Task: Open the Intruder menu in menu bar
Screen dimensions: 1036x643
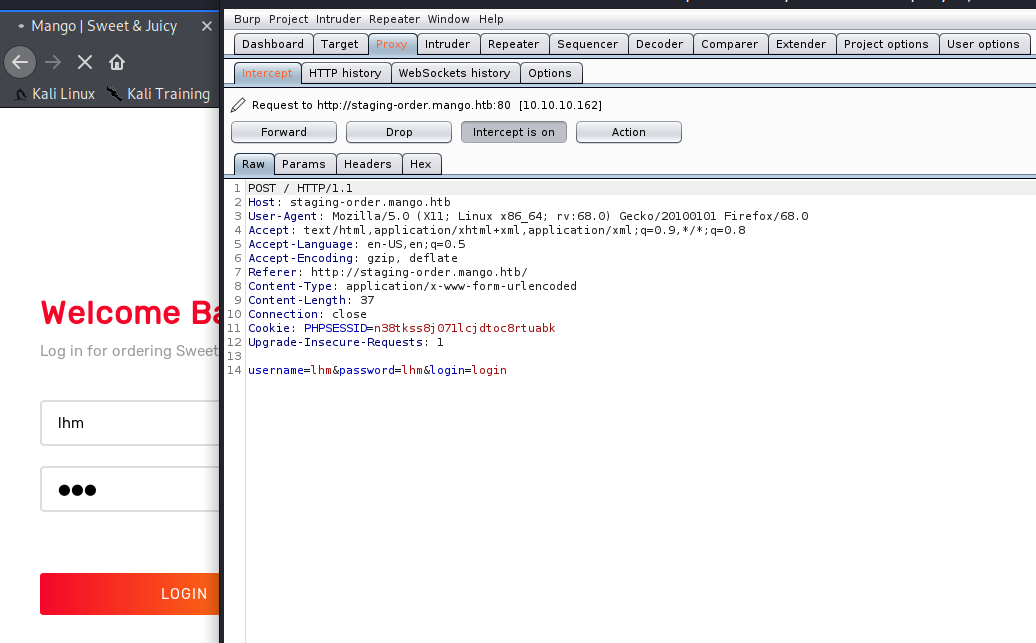Action: tap(338, 19)
